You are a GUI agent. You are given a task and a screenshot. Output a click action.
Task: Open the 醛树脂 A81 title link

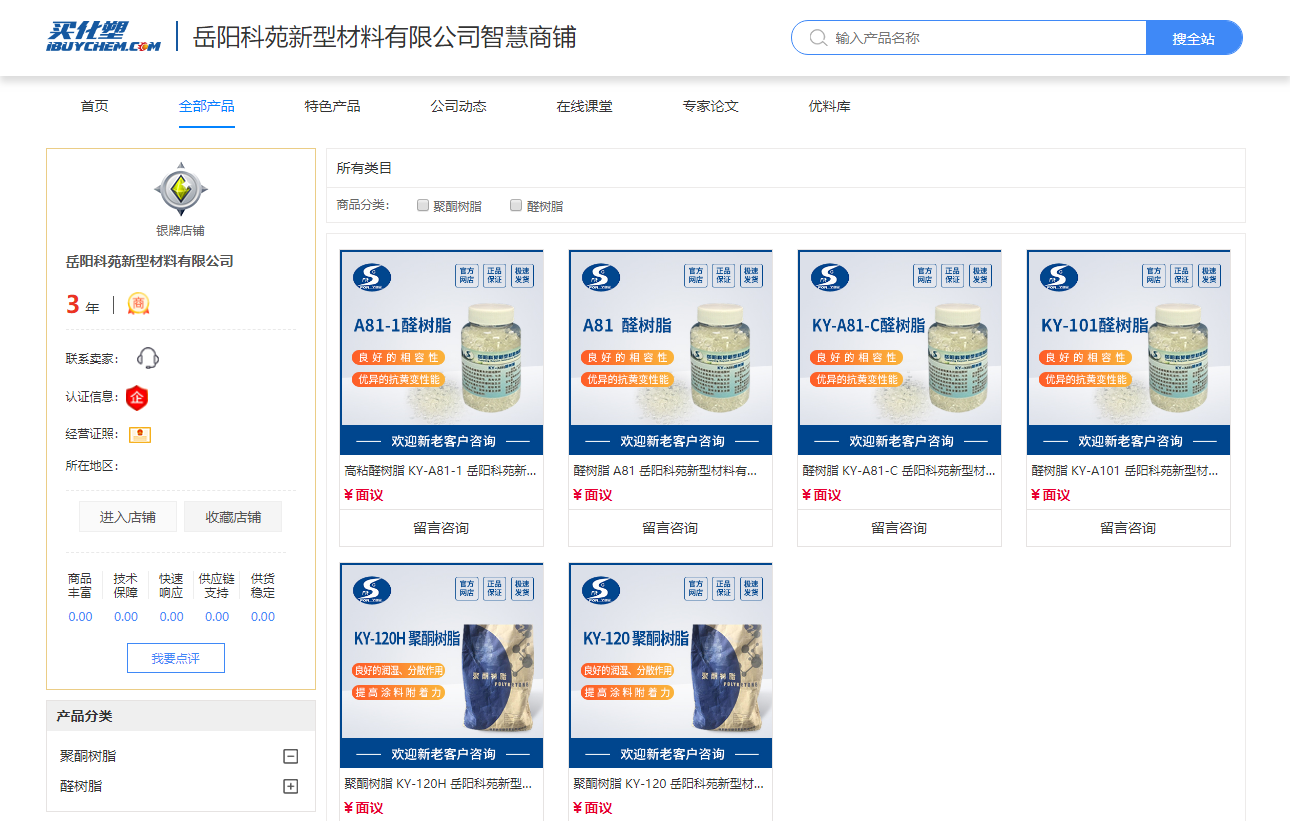click(666, 470)
